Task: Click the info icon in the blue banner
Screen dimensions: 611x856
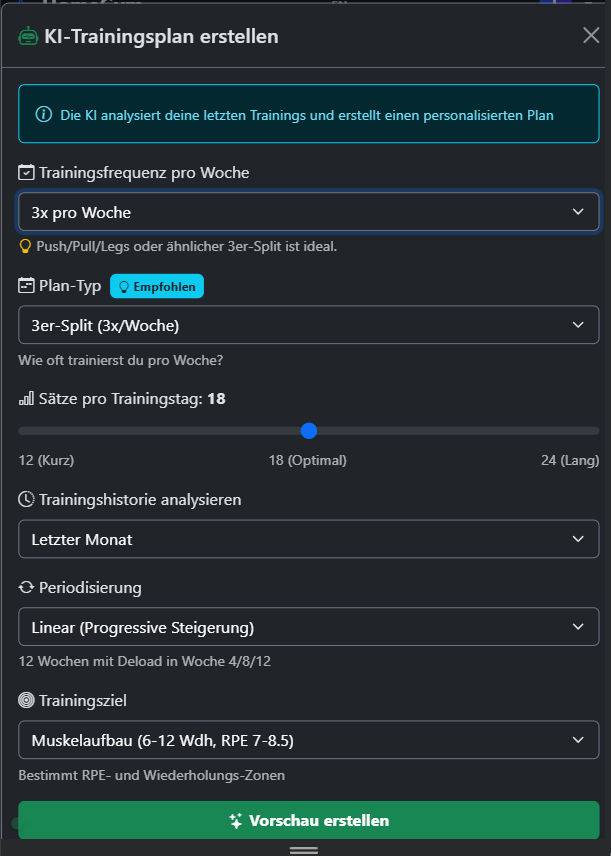Action: [x=44, y=115]
